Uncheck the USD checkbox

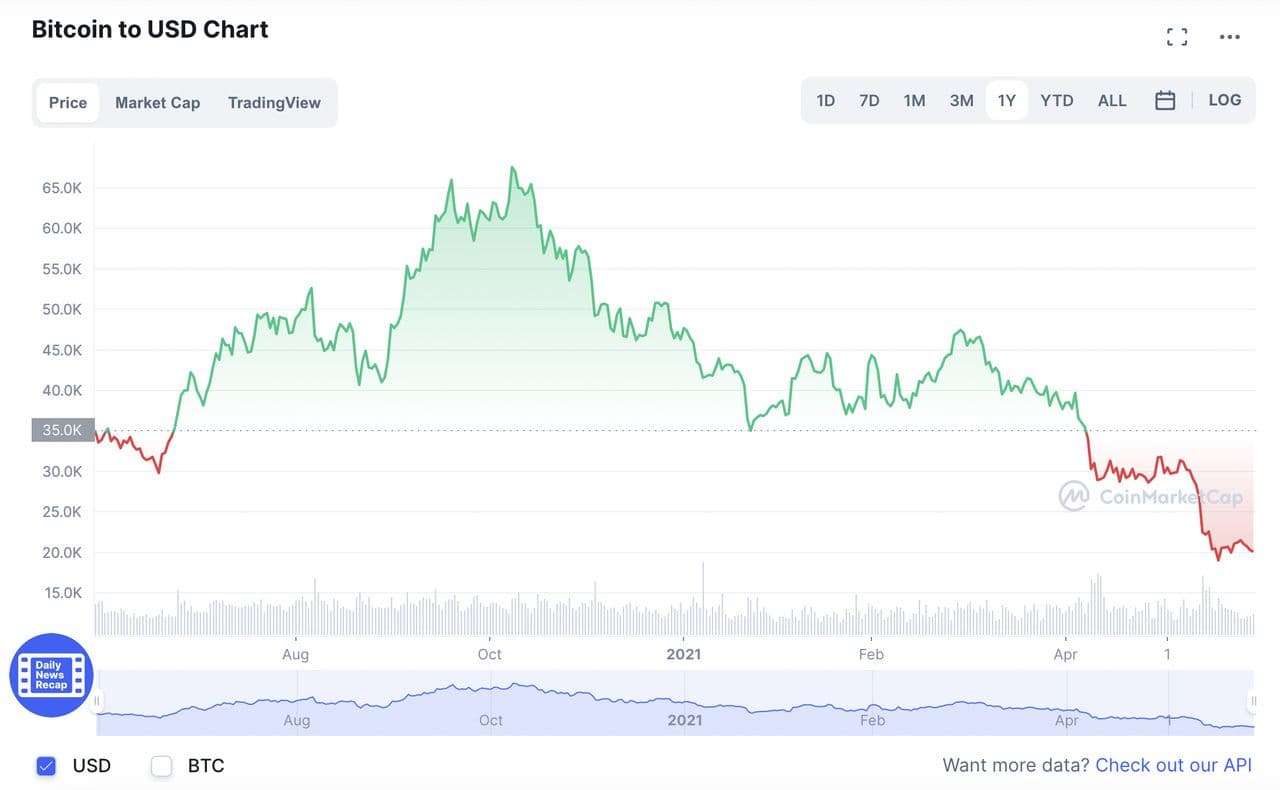[46, 766]
